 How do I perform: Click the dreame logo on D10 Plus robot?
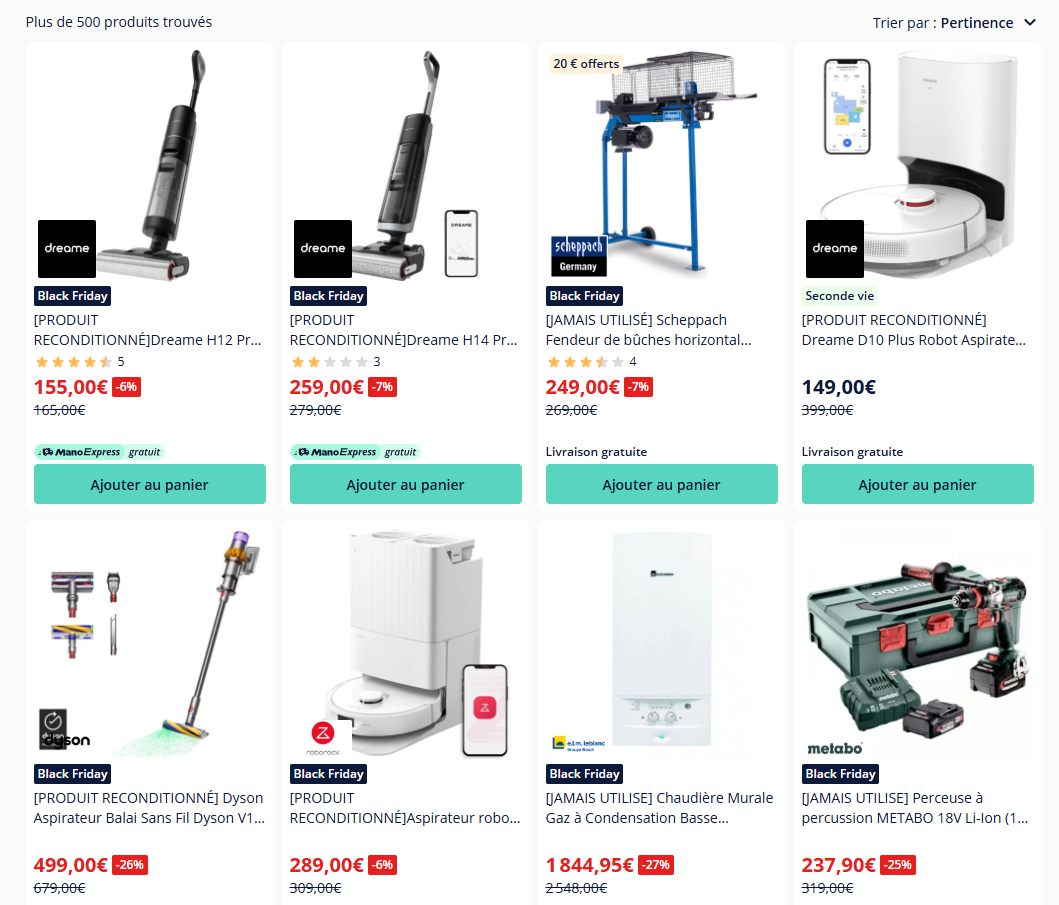point(835,249)
